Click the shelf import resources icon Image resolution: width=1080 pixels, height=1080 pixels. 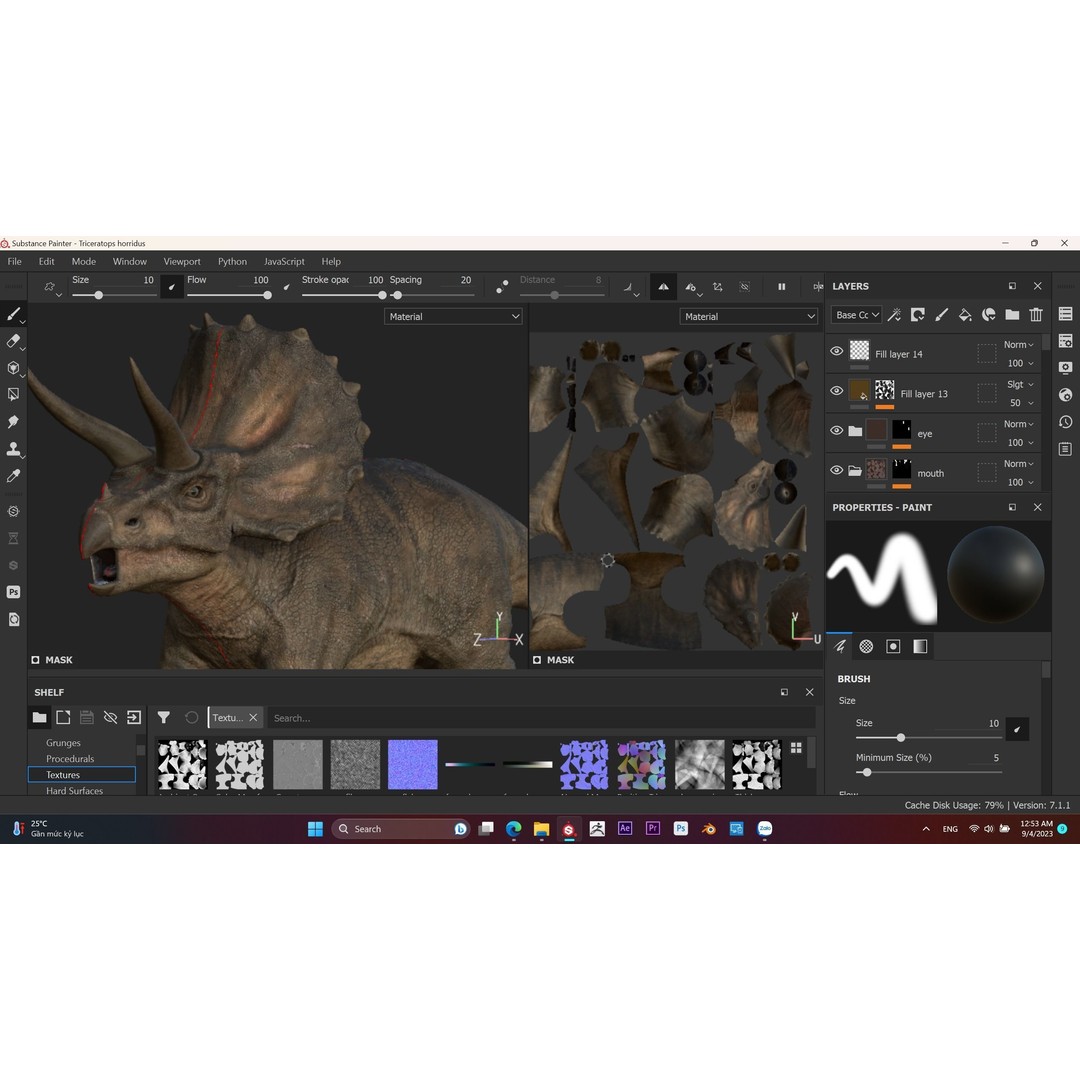tap(134, 718)
